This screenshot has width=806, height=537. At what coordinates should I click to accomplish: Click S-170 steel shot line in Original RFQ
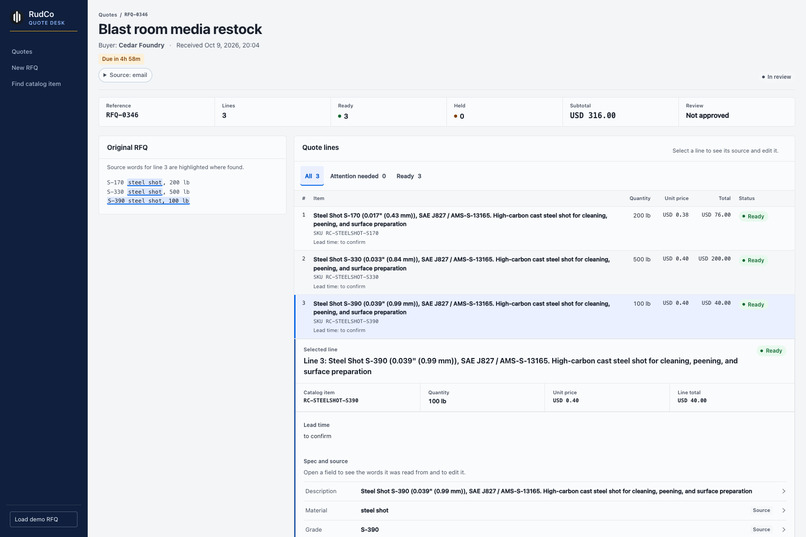148,182
